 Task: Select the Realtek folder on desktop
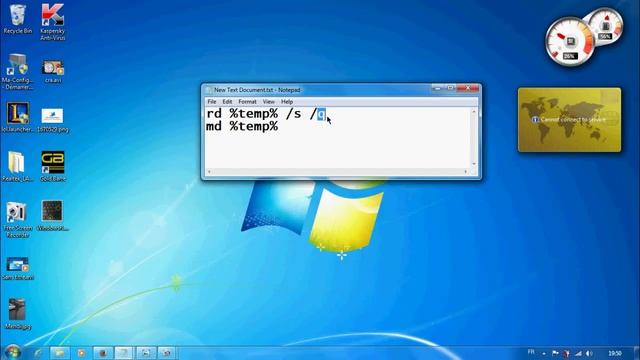tap(17, 167)
